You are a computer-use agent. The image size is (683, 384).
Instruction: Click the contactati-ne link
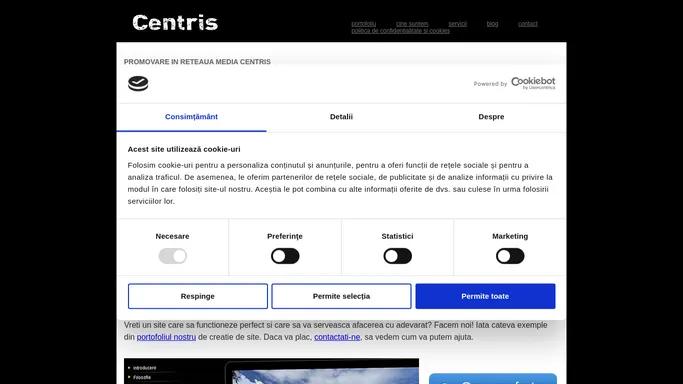click(x=337, y=337)
